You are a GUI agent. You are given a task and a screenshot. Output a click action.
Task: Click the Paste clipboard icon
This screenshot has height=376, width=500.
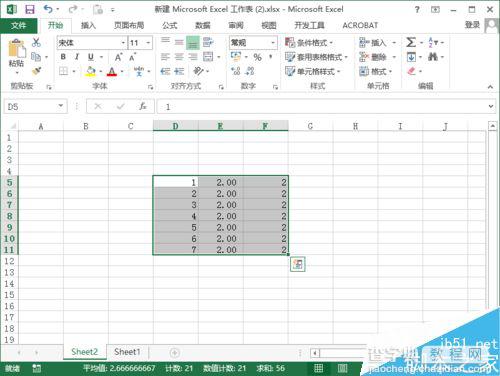coord(16,48)
